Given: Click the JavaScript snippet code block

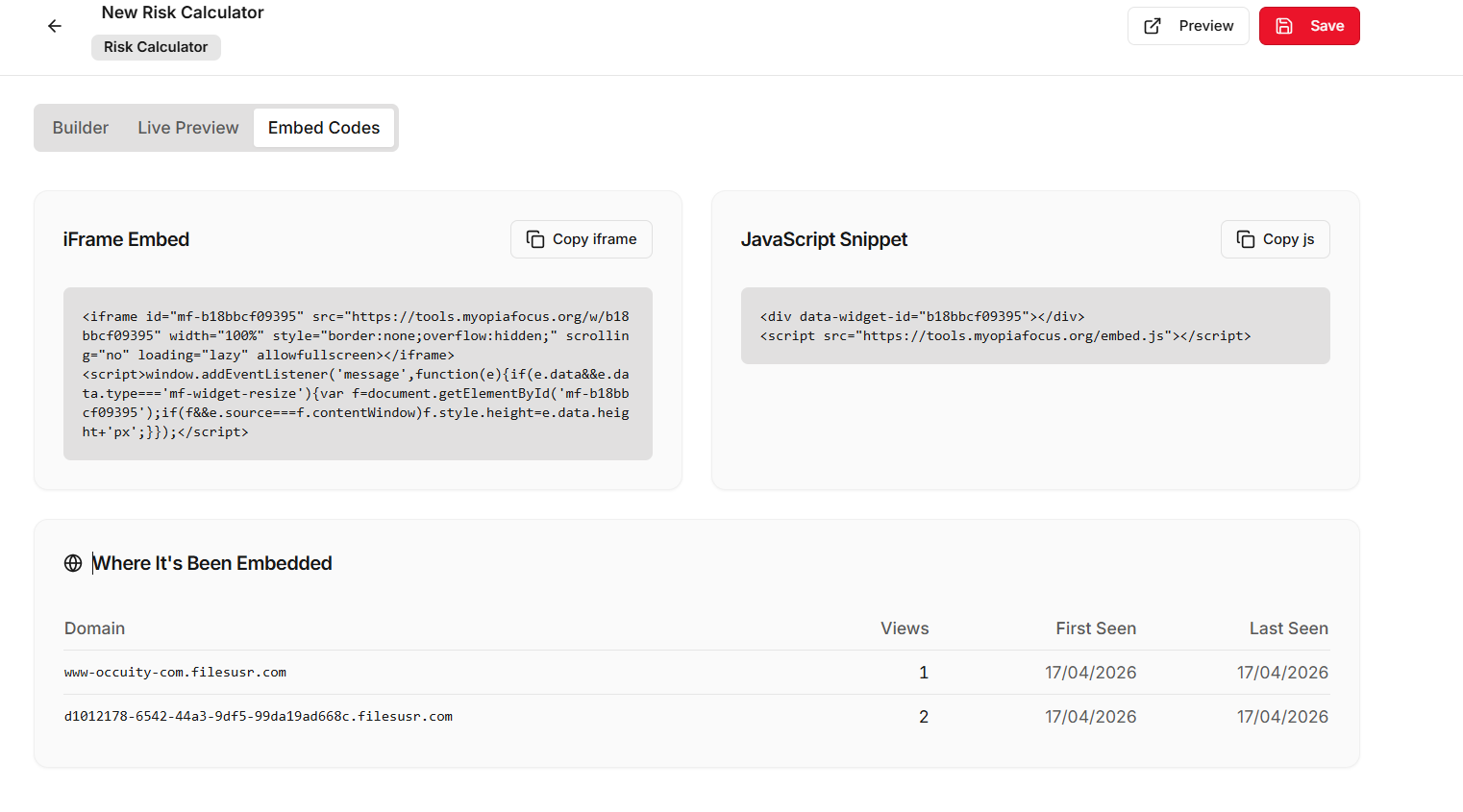Looking at the screenshot, I should tap(1035, 326).
